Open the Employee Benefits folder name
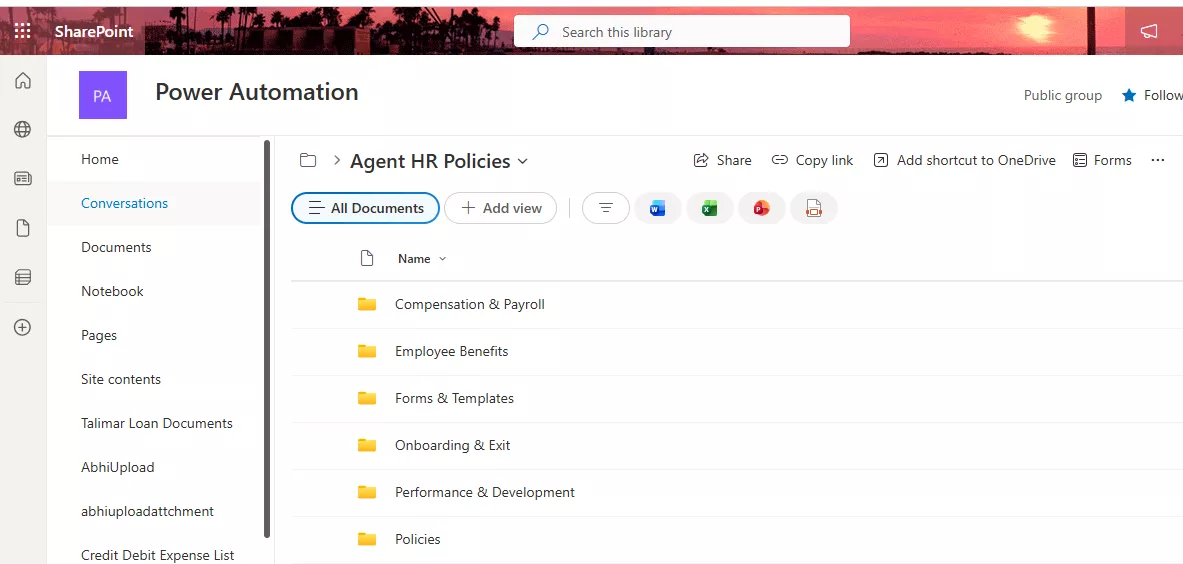The height and width of the screenshot is (564, 1183). 452,351
